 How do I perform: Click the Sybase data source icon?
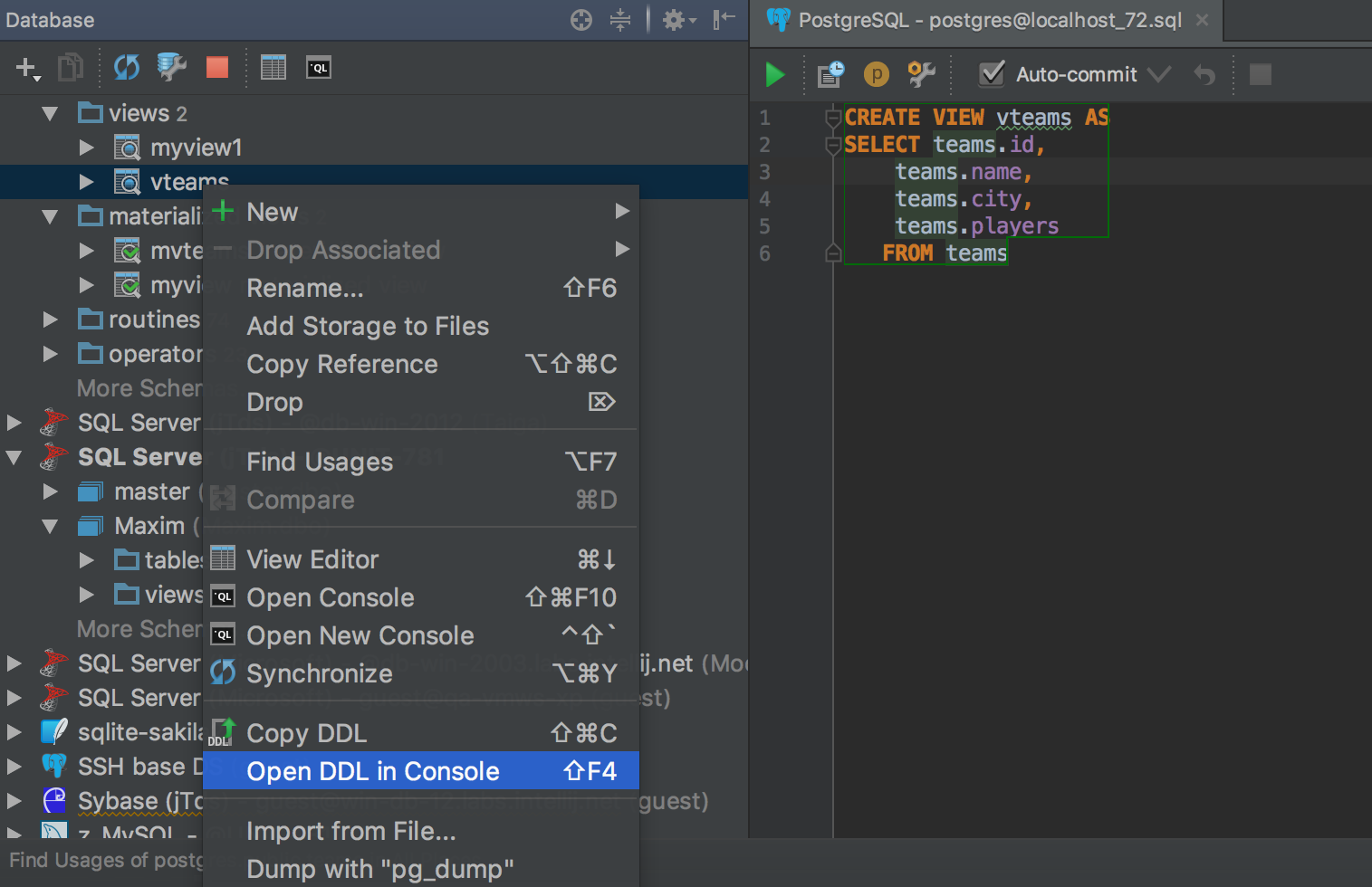tap(54, 800)
